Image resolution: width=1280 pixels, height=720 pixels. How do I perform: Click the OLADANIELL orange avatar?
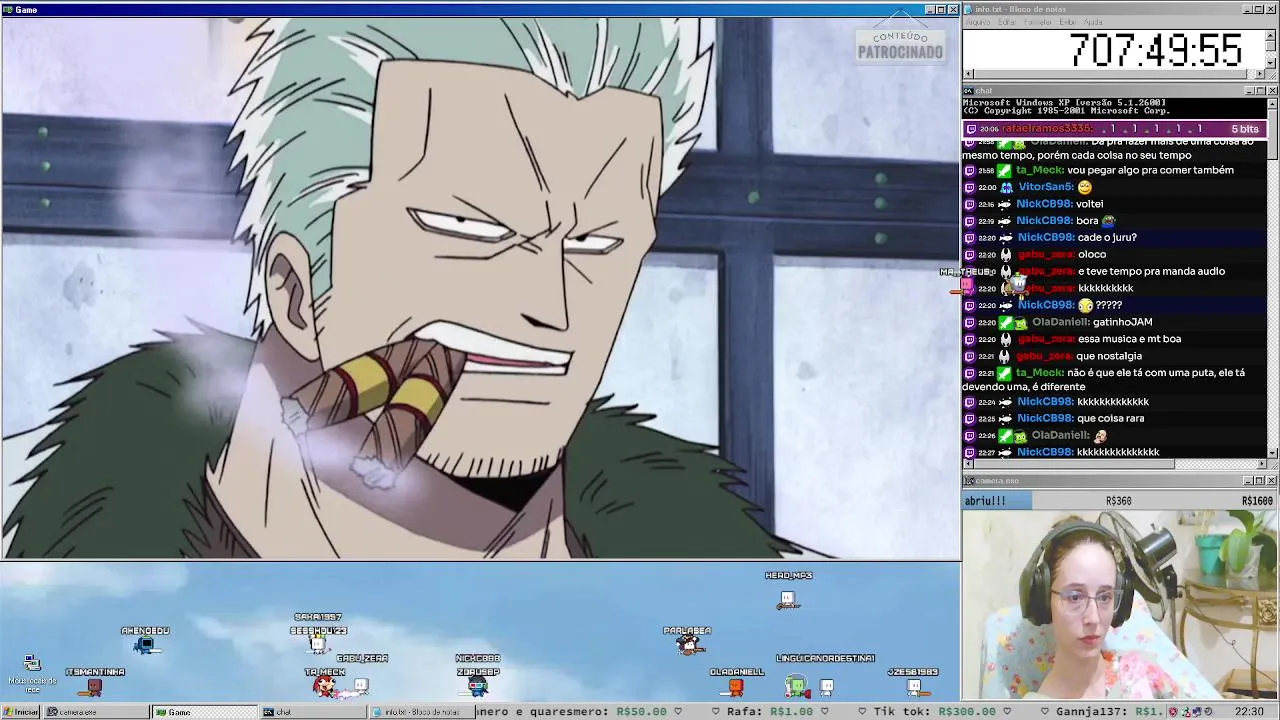(736, 686)
